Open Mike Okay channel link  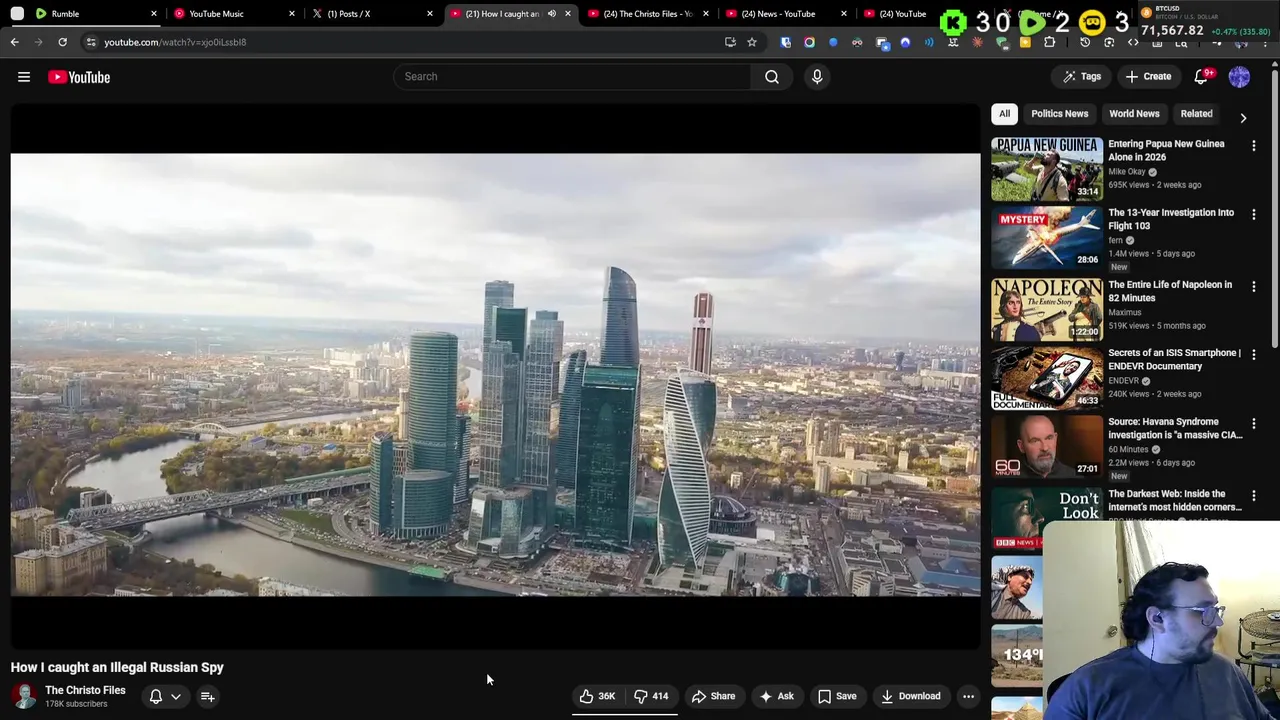1127,172
